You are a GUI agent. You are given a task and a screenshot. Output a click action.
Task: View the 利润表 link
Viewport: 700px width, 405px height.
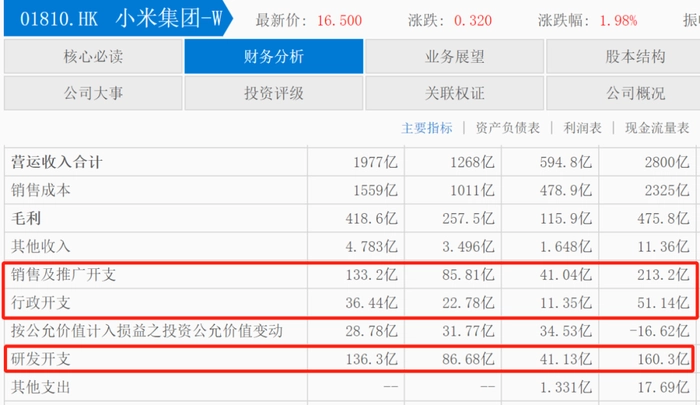(582, 128)
